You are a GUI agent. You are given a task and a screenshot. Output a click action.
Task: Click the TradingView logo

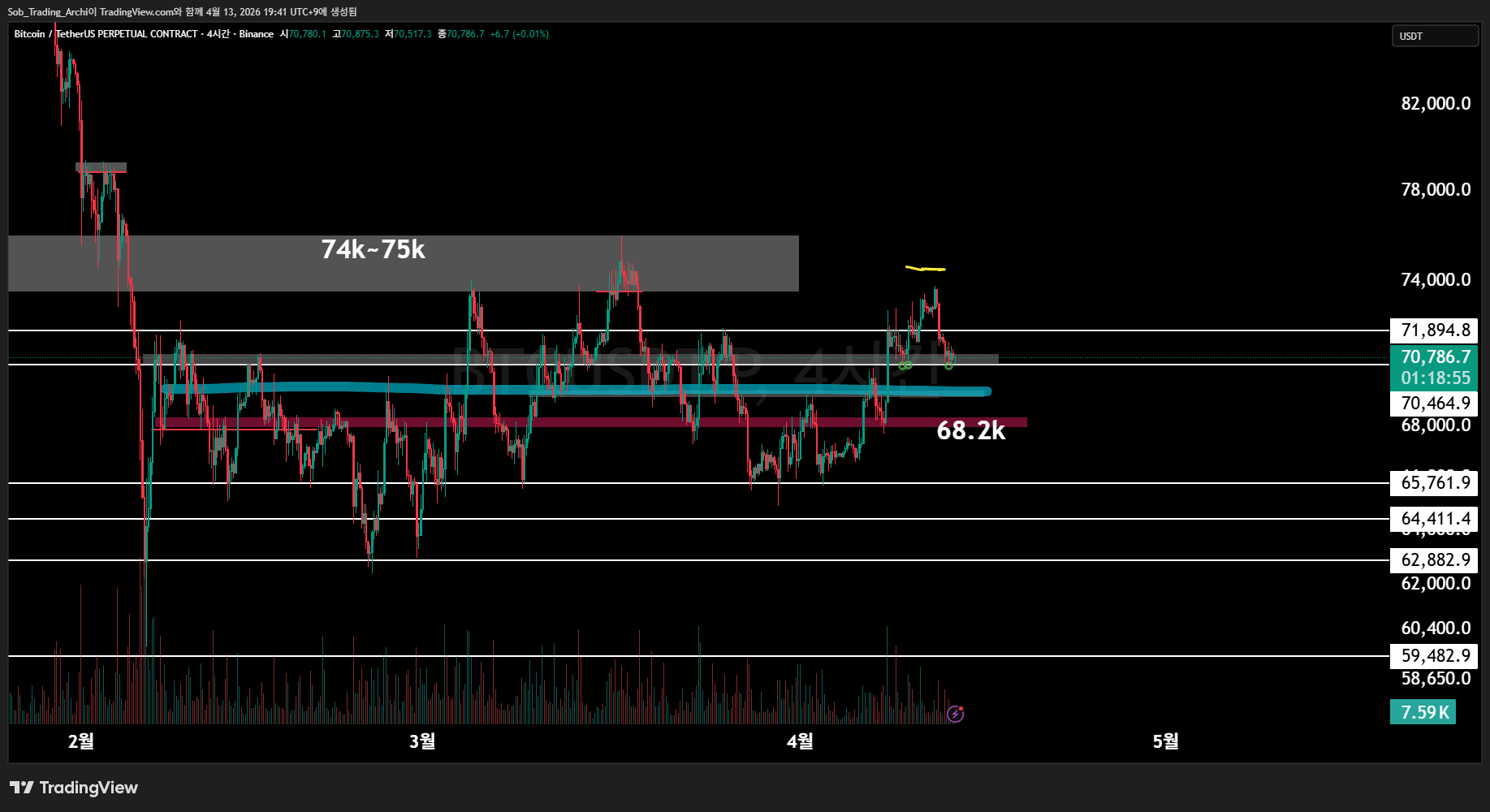pos(74,788)
